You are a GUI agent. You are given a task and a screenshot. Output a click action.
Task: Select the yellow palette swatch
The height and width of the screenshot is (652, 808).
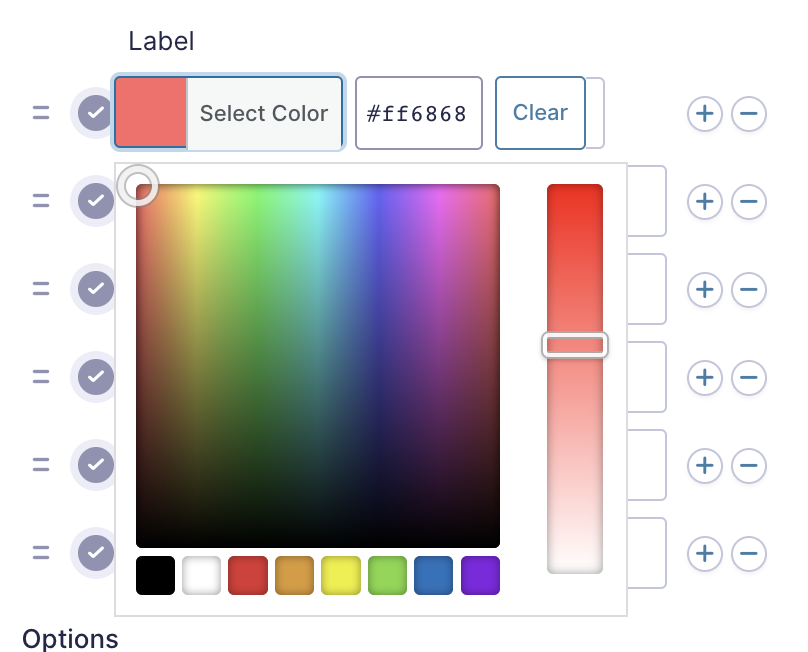point(340,576)
